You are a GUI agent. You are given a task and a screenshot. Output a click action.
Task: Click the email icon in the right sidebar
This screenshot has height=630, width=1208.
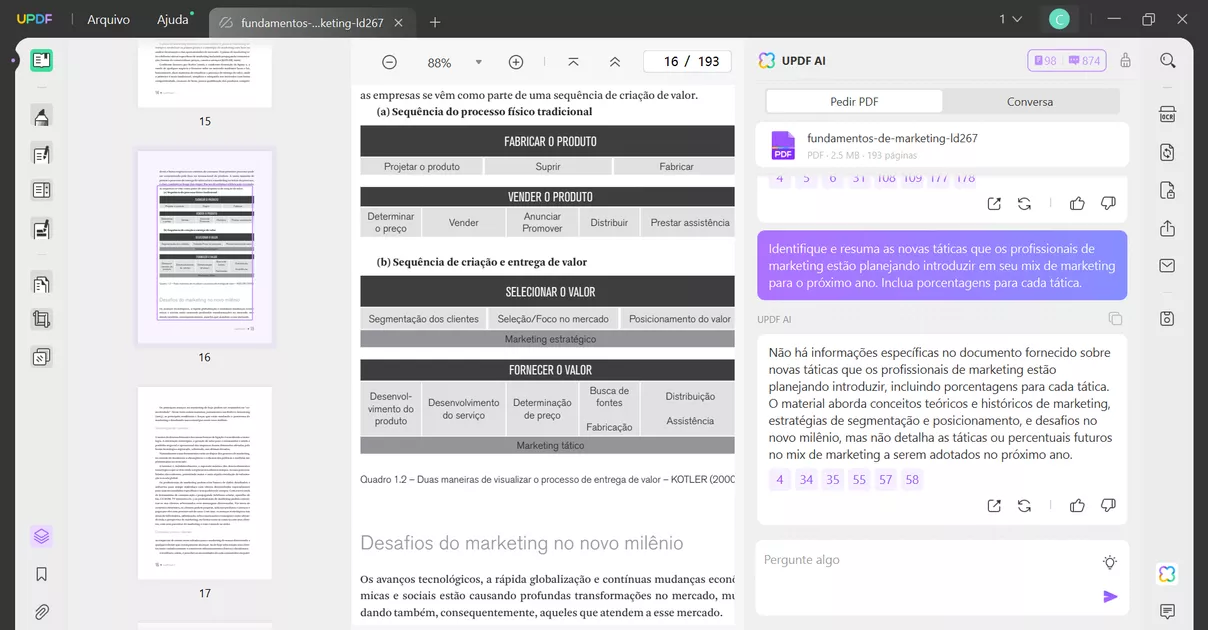[x=1167, y=266]
